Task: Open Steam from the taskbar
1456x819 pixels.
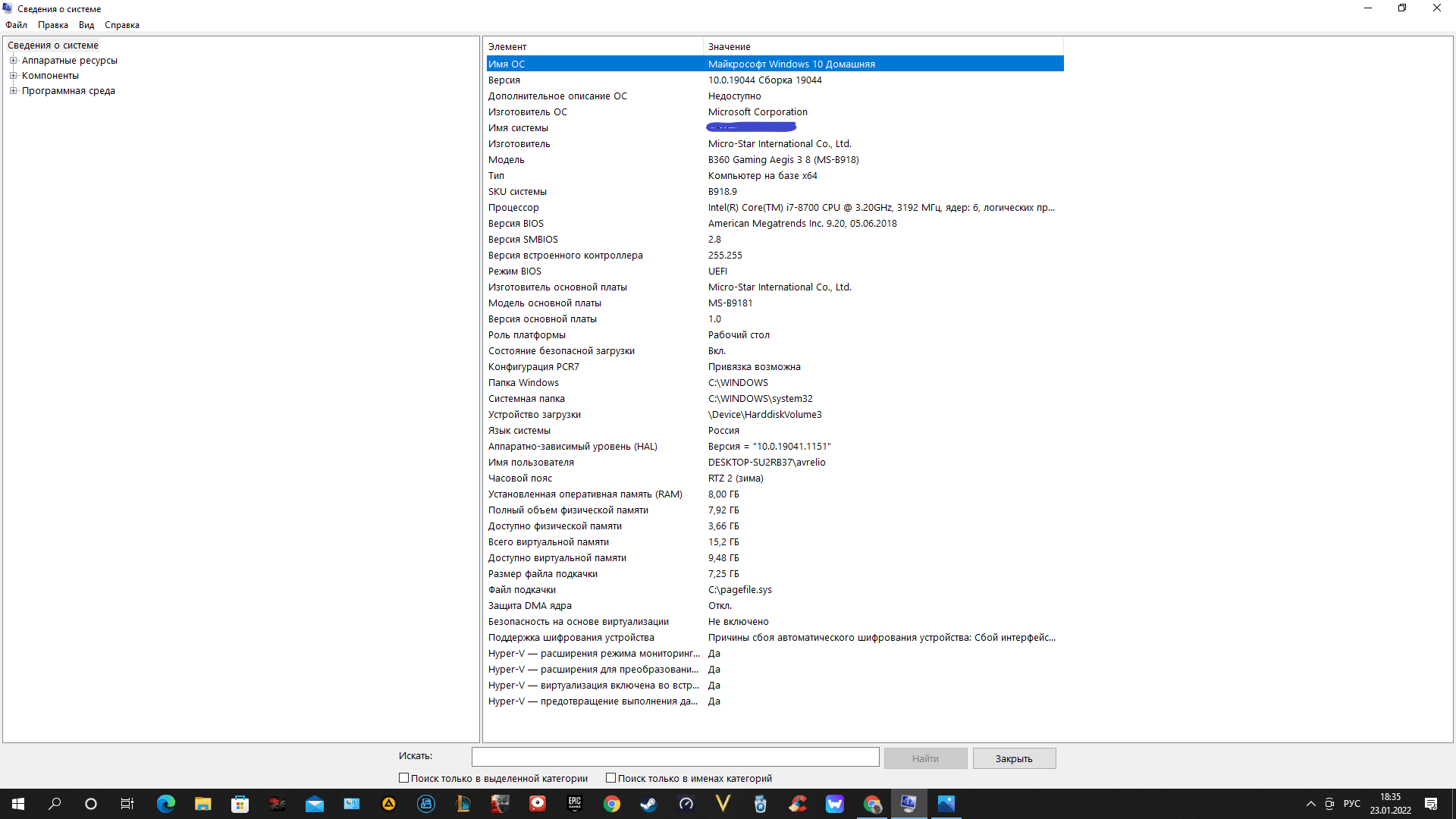Action: point(648,804)
